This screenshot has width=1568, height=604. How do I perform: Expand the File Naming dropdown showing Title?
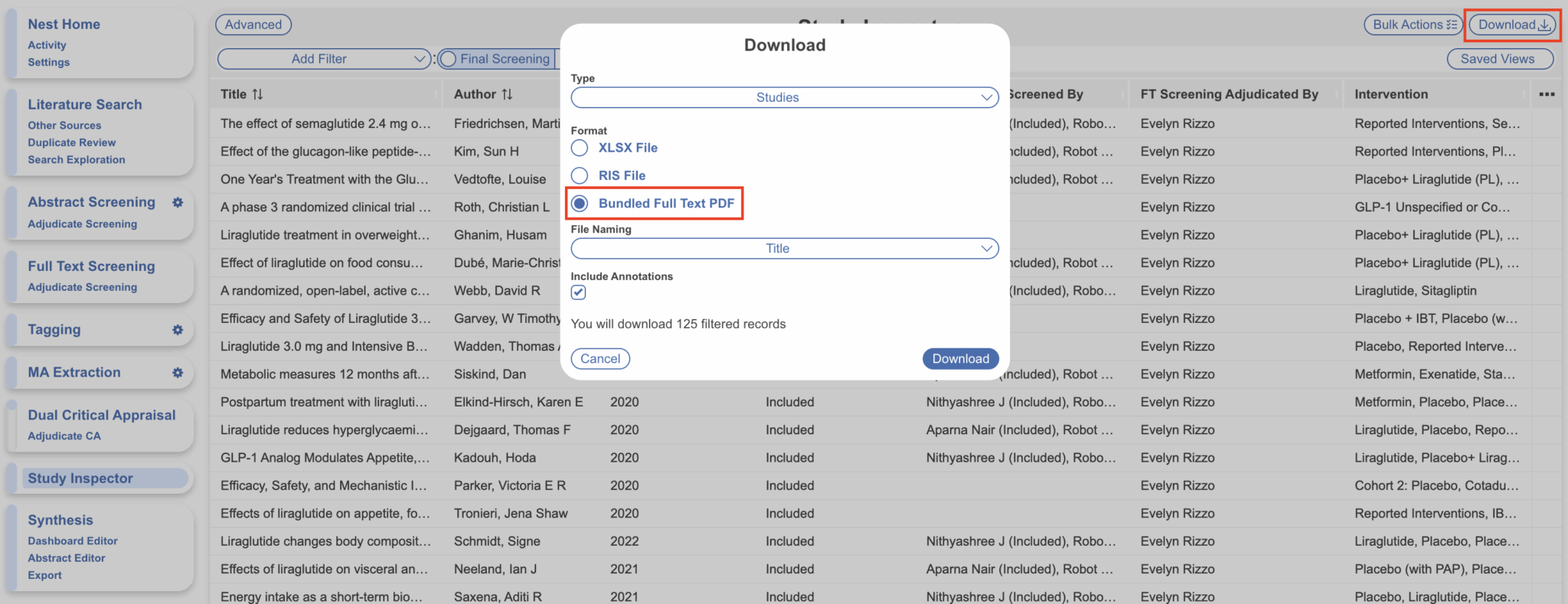pyautogui.click(x=785, y=248)
